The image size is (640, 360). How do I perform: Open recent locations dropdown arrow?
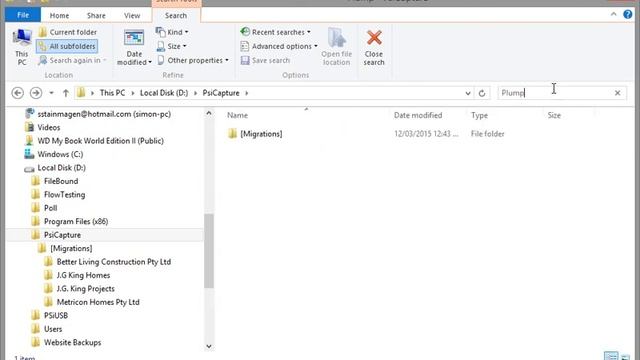(x=51, y=93)
